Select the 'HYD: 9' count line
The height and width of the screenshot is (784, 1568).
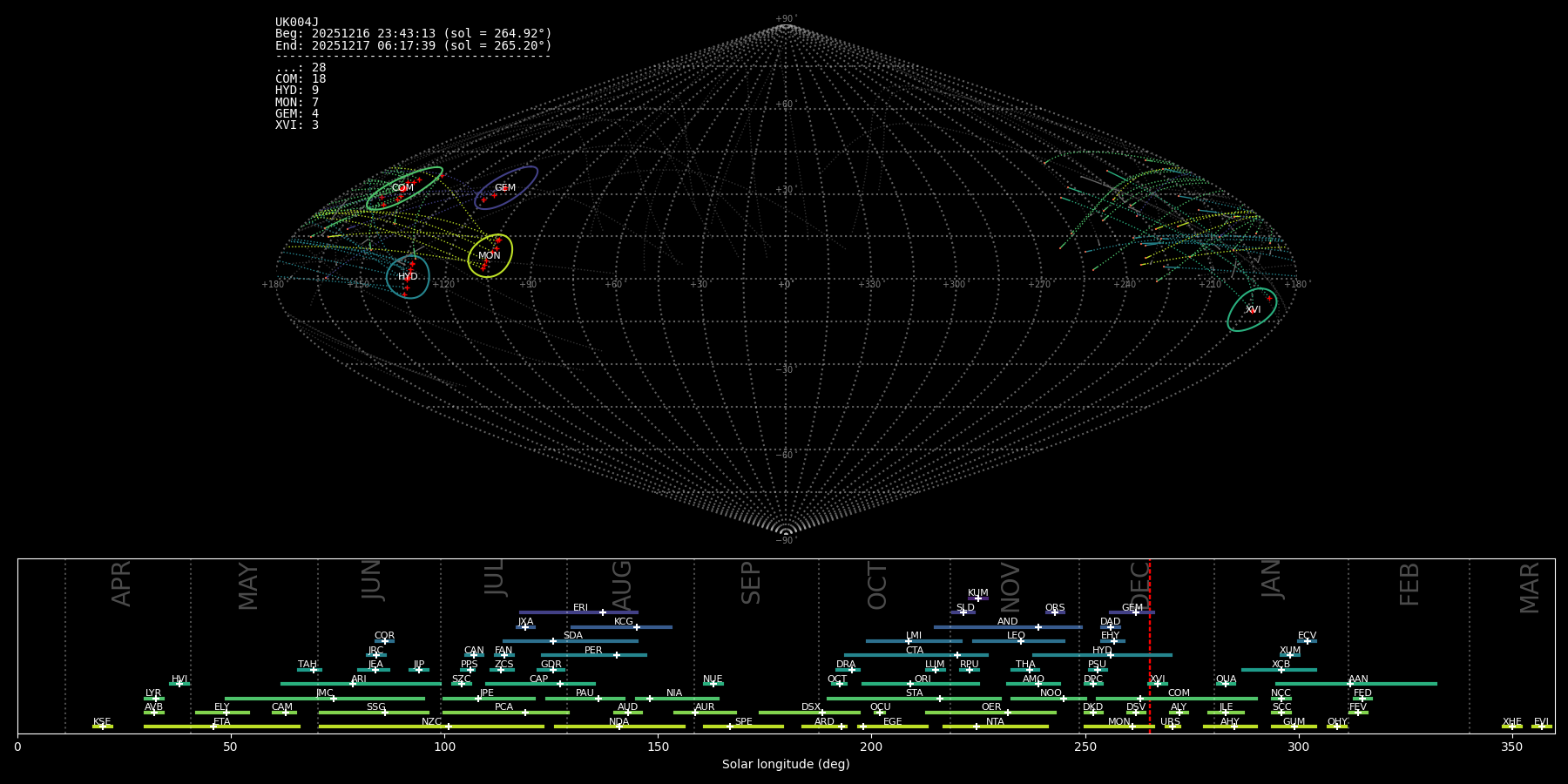(297, 91)
